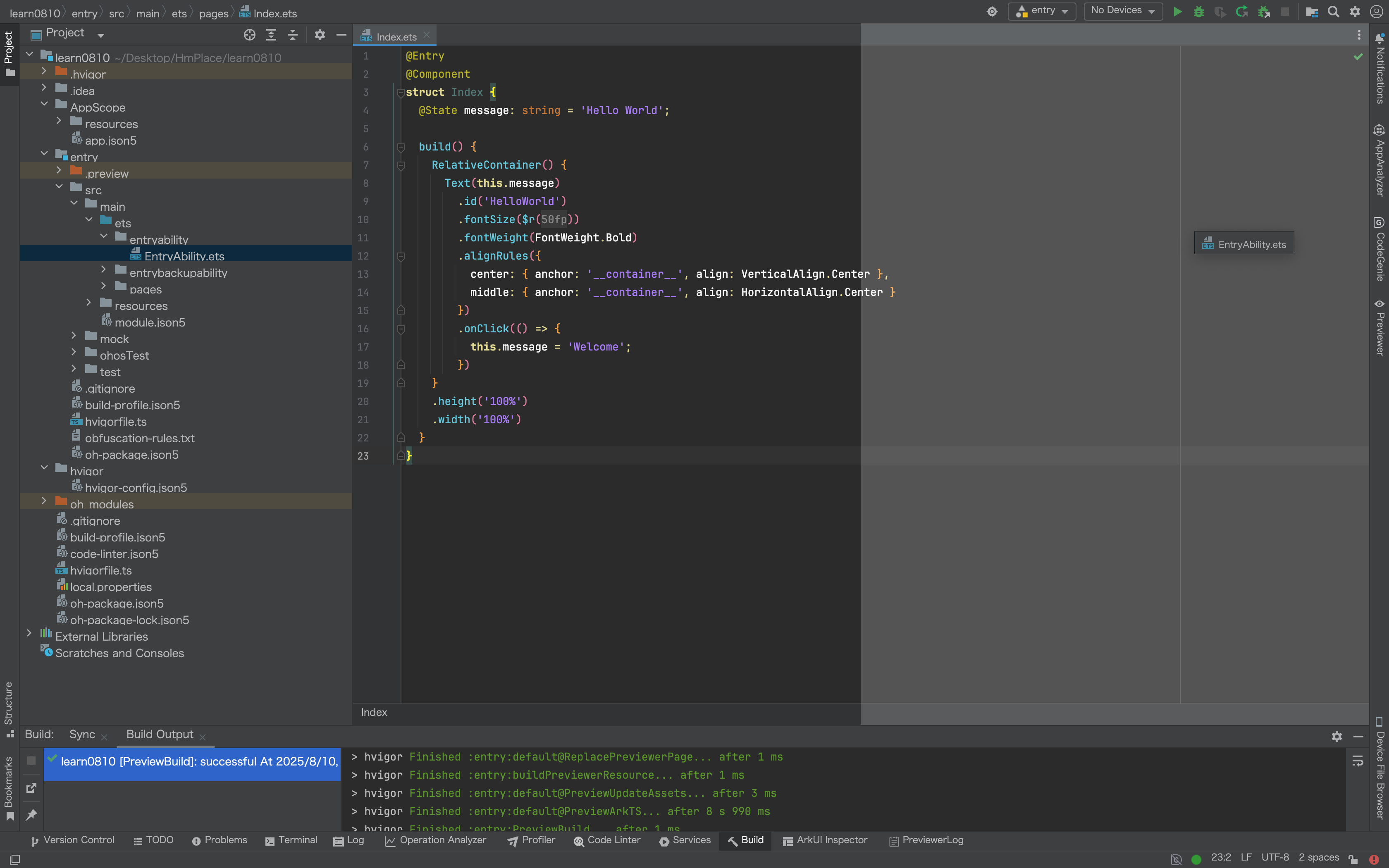Click the account avatar icon at top right

coord(1376,12)
